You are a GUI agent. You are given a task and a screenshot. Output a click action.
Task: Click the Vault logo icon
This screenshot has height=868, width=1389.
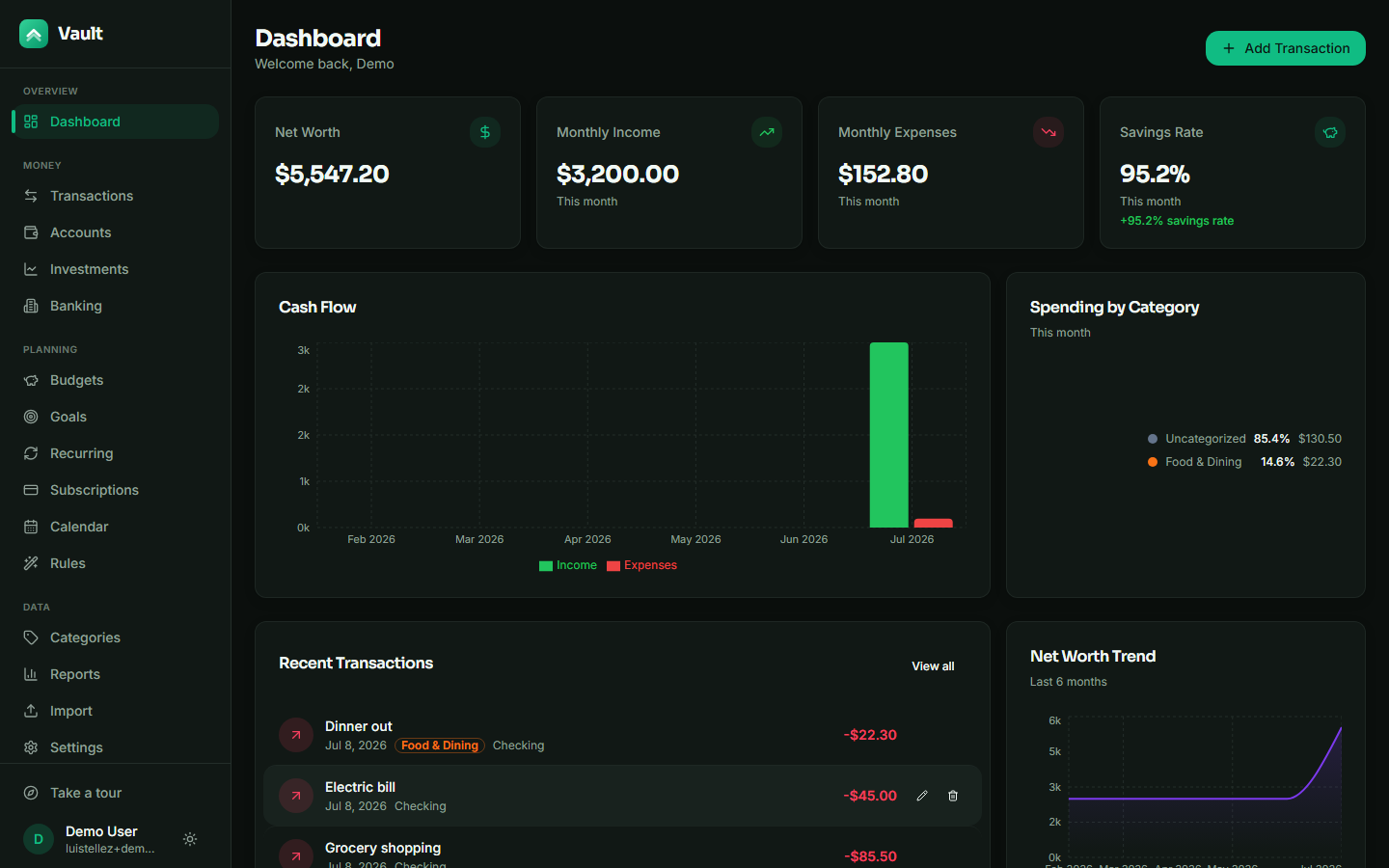point(34,34)
